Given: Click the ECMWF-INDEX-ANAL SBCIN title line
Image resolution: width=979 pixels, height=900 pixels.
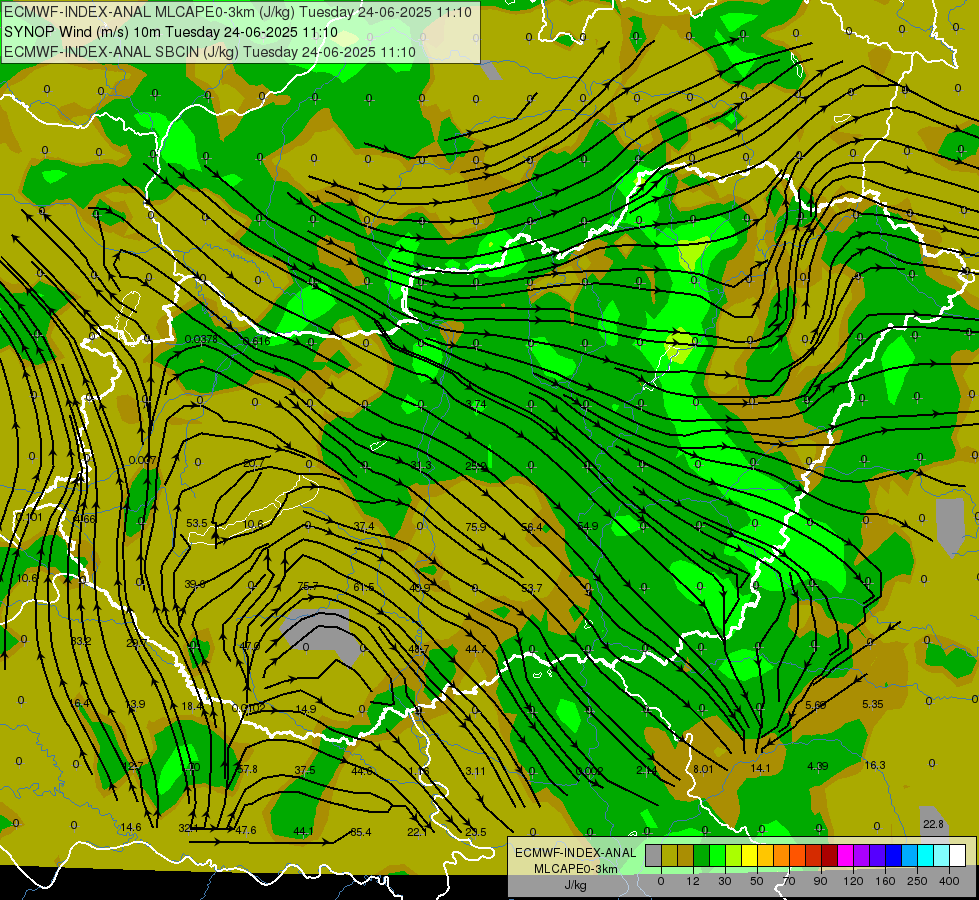Looking at the screenshot, I should (x=210, y=52).
